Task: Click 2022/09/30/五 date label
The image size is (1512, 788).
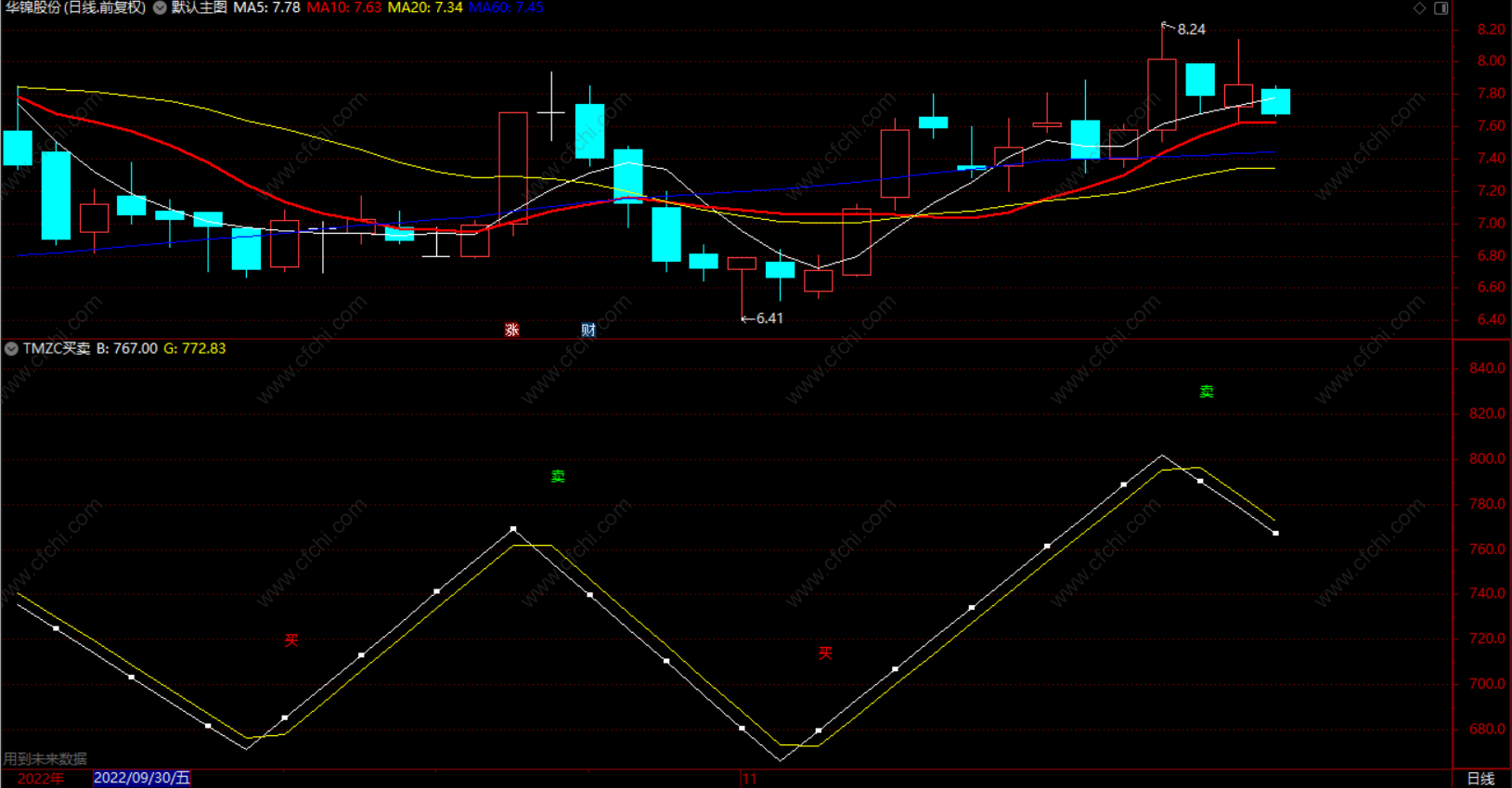Action: click(142, 778)
